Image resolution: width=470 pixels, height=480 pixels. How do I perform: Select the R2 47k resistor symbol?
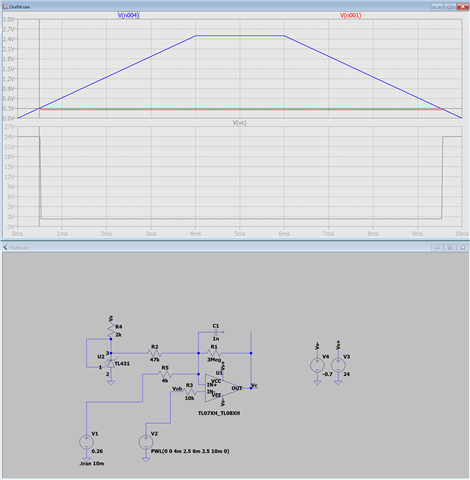154,353
